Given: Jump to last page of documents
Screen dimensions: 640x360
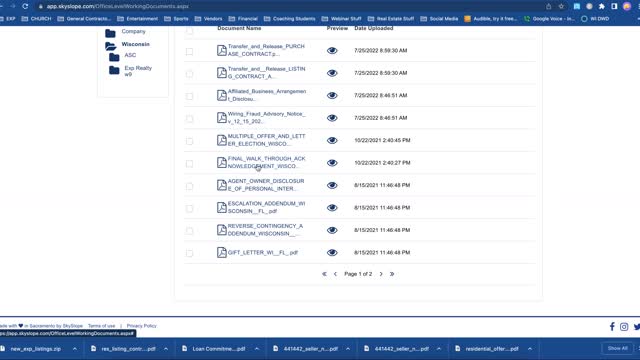Looking at the screenshot, I should [392, 274].
